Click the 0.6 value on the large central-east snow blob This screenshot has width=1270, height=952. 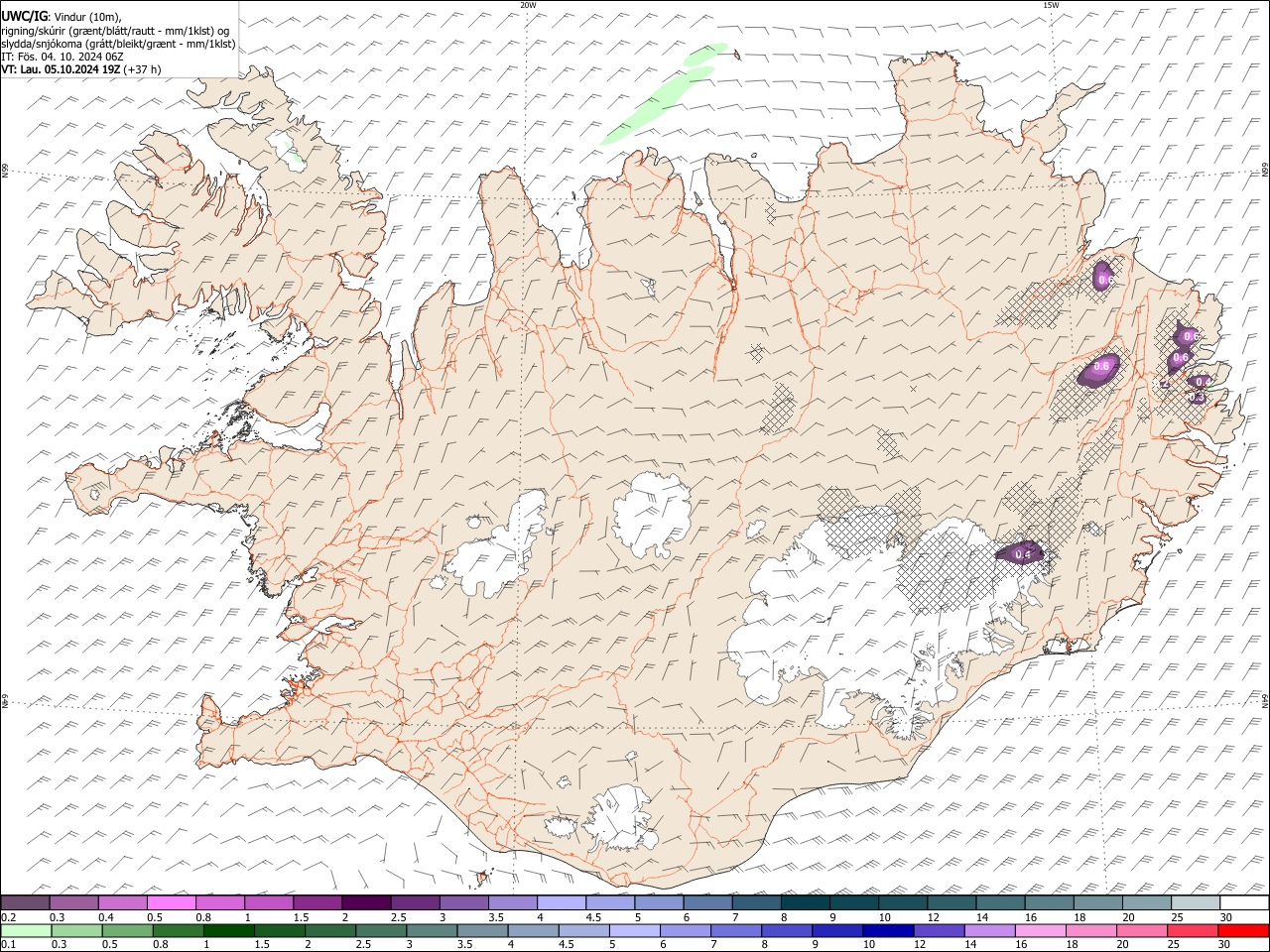[1101, 367]
